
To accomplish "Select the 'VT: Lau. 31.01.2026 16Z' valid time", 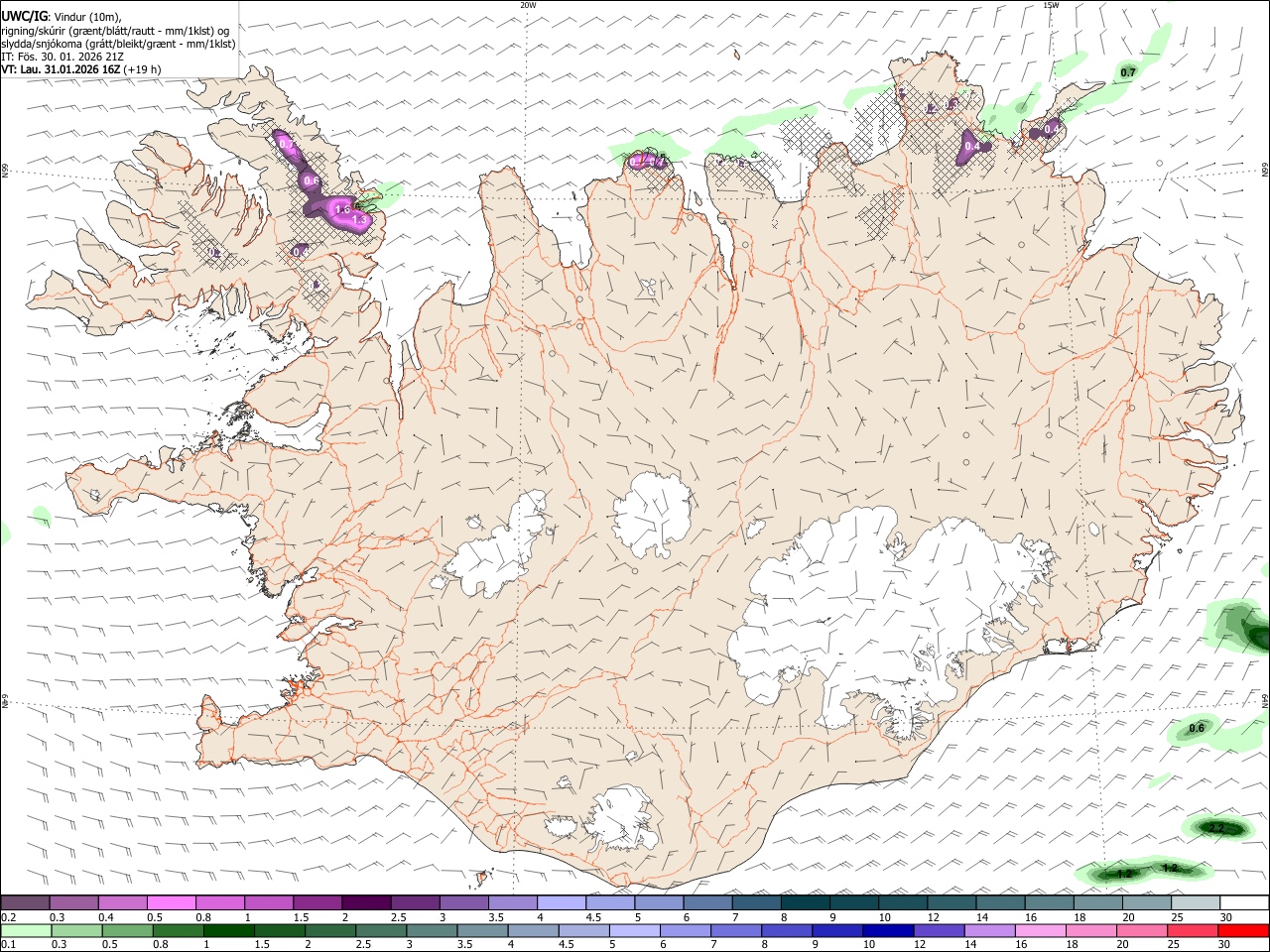I will [62, 69].
